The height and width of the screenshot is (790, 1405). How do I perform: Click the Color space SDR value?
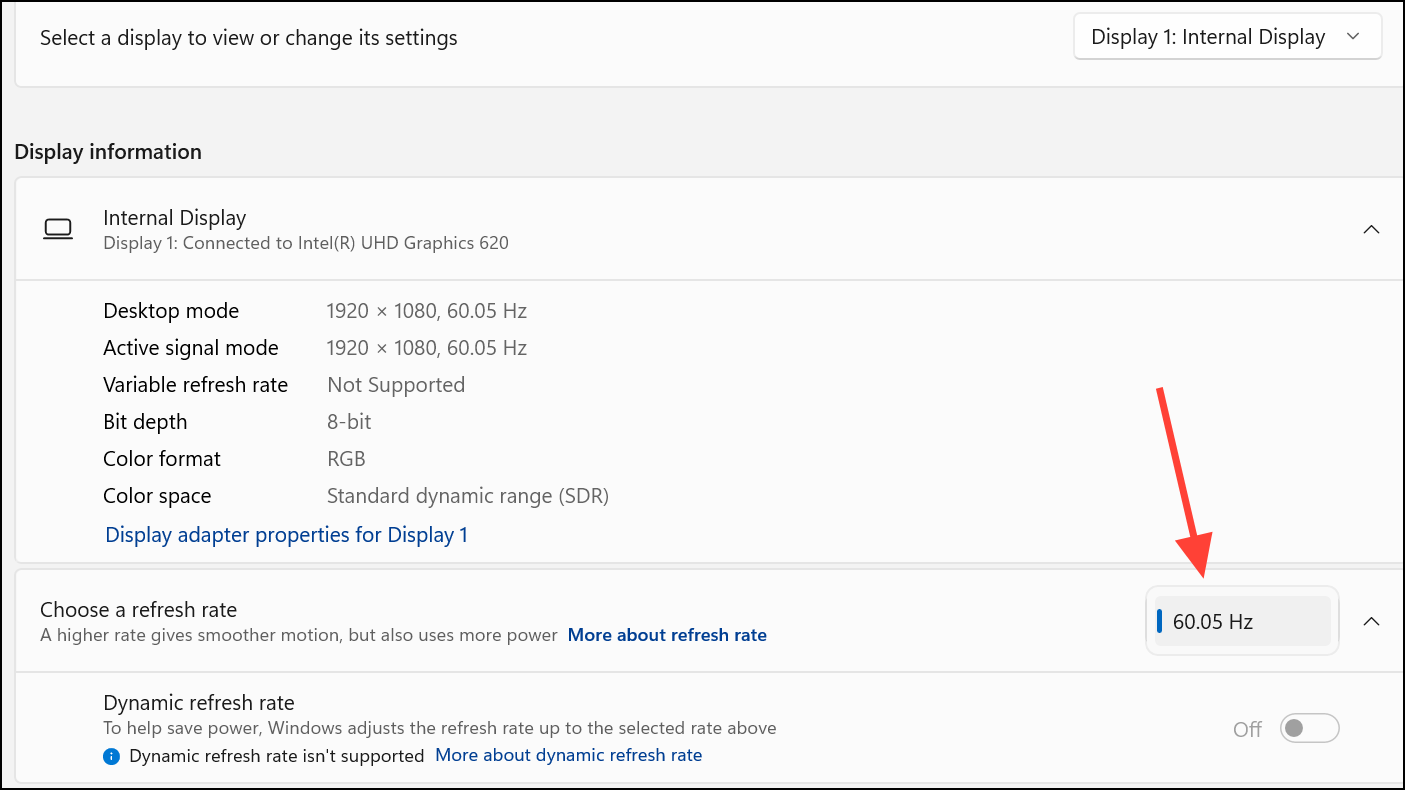(468, 495)
